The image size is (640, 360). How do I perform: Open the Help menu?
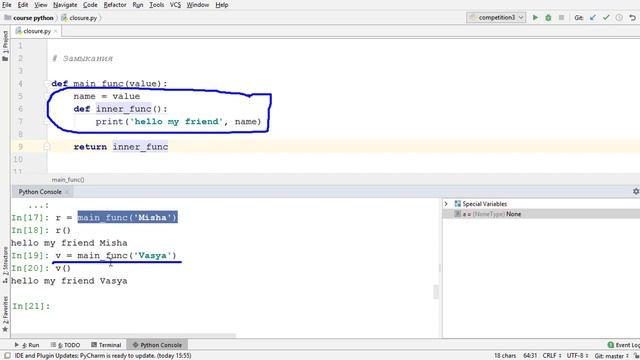[222, 5]
